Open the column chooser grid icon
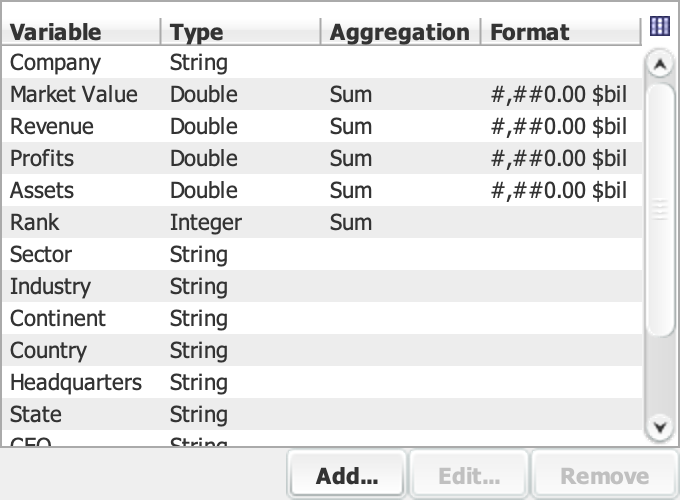680x500 pixels. [x=659, y=27]
